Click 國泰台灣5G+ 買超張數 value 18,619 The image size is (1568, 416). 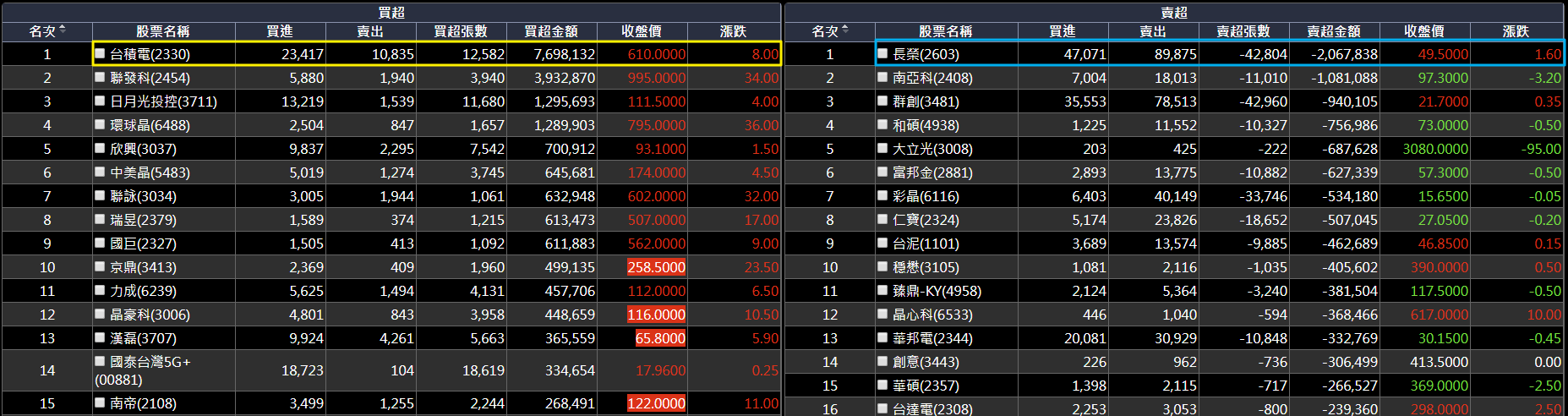[484, 370]
